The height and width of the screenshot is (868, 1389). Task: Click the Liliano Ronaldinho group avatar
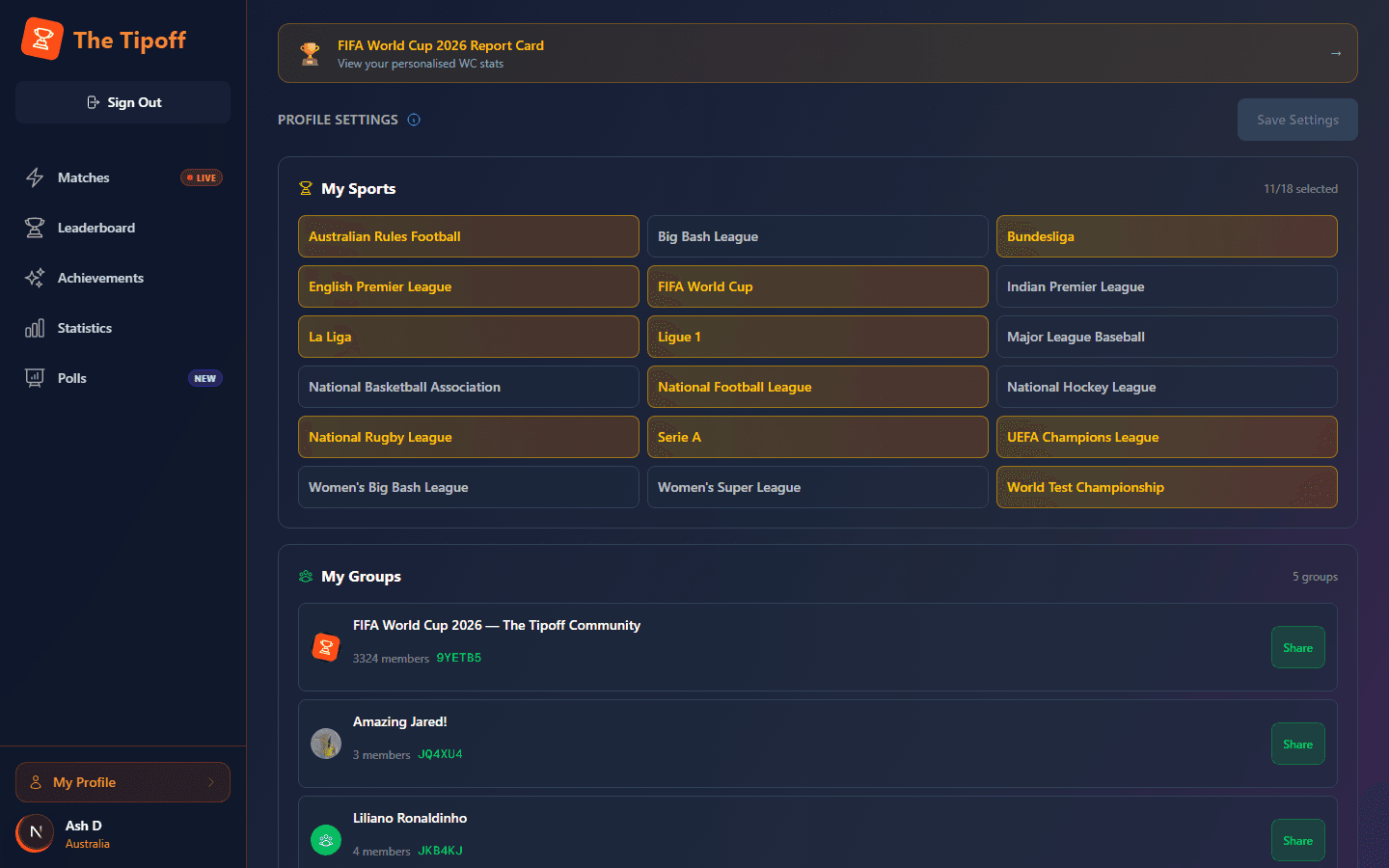(326, 840)
